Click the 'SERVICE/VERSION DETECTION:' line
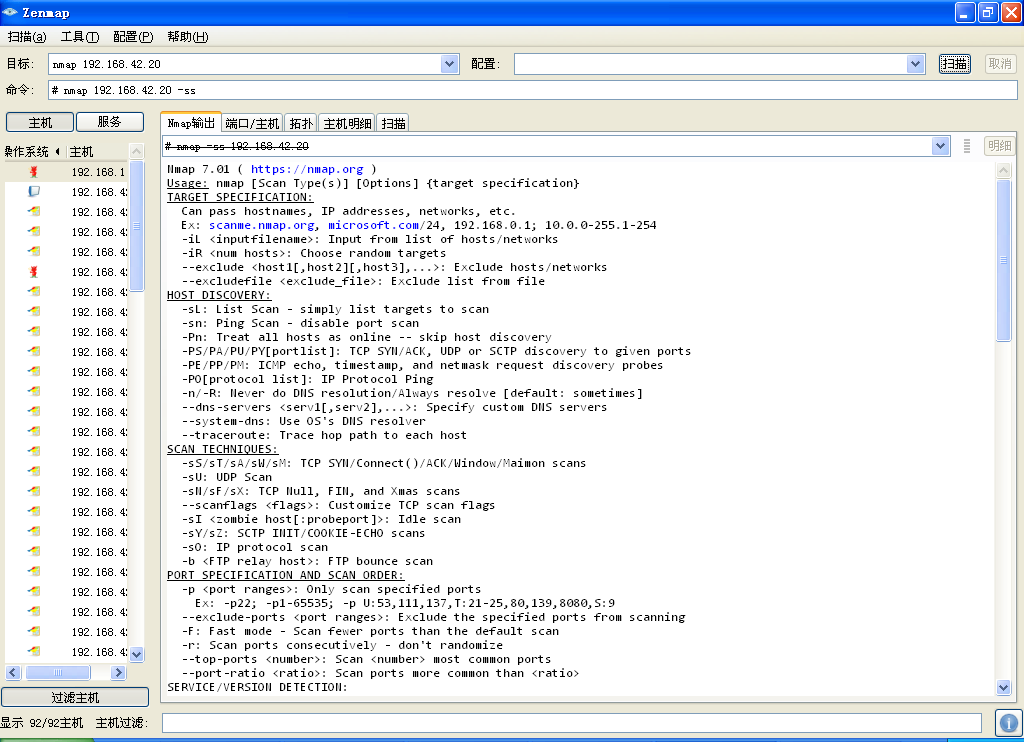 click(257, 687)
